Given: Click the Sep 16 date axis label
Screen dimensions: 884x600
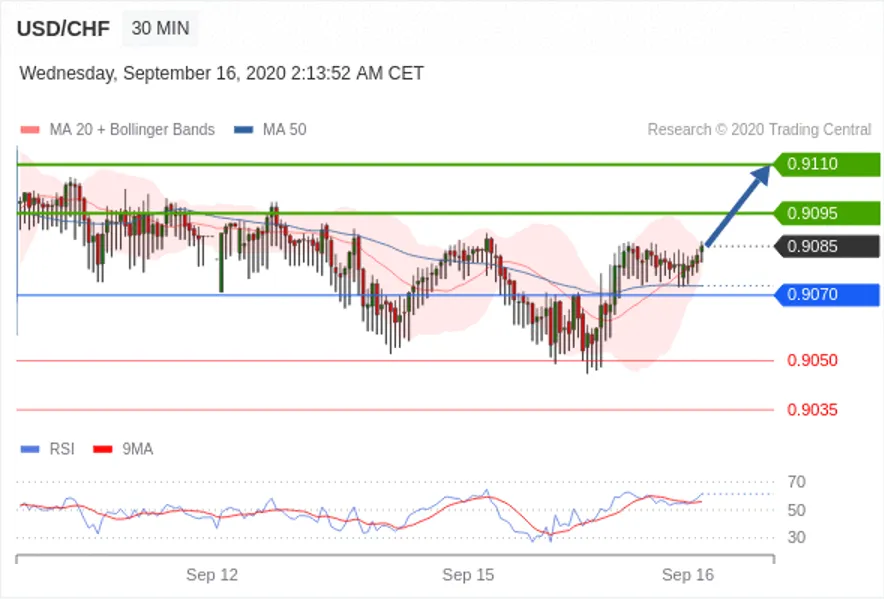Looking at the screenshot, I should pyautogui.click(x=688, y=575).
